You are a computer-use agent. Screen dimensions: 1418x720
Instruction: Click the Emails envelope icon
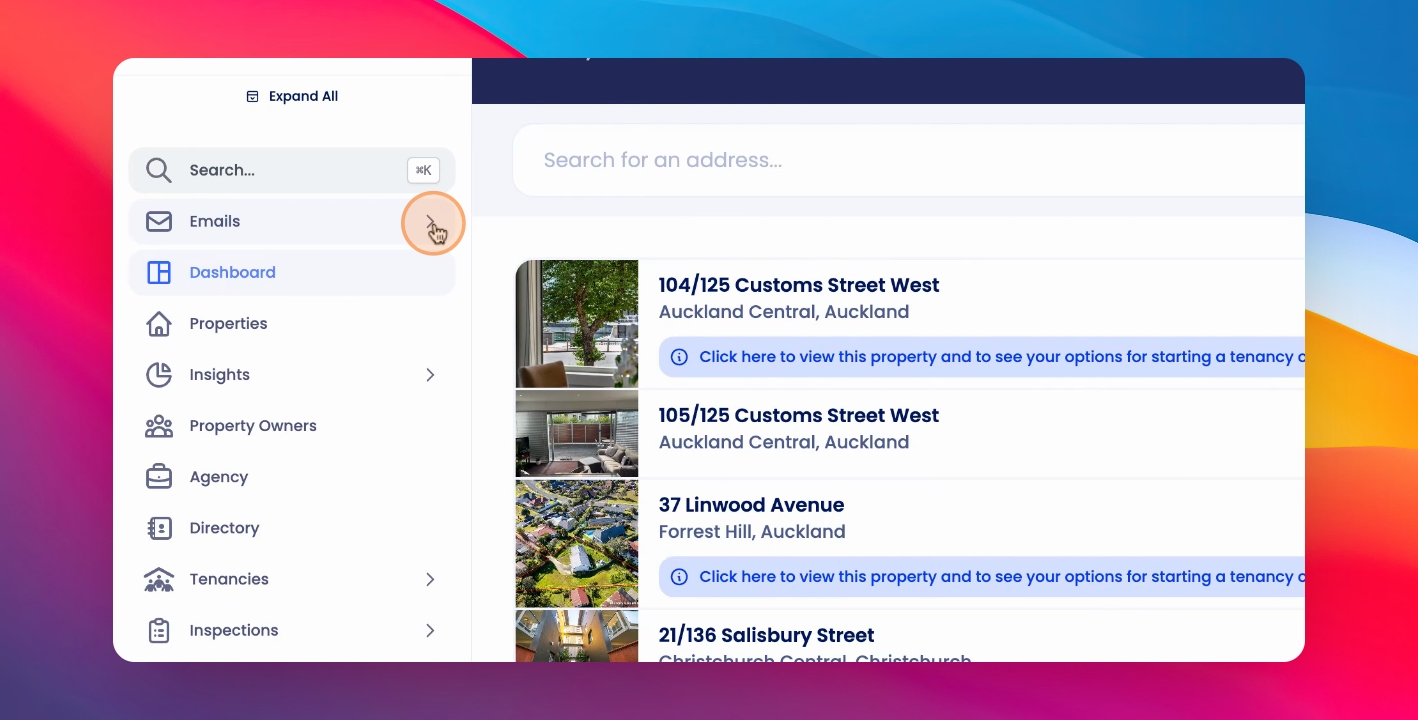click(x=159, y=221)
